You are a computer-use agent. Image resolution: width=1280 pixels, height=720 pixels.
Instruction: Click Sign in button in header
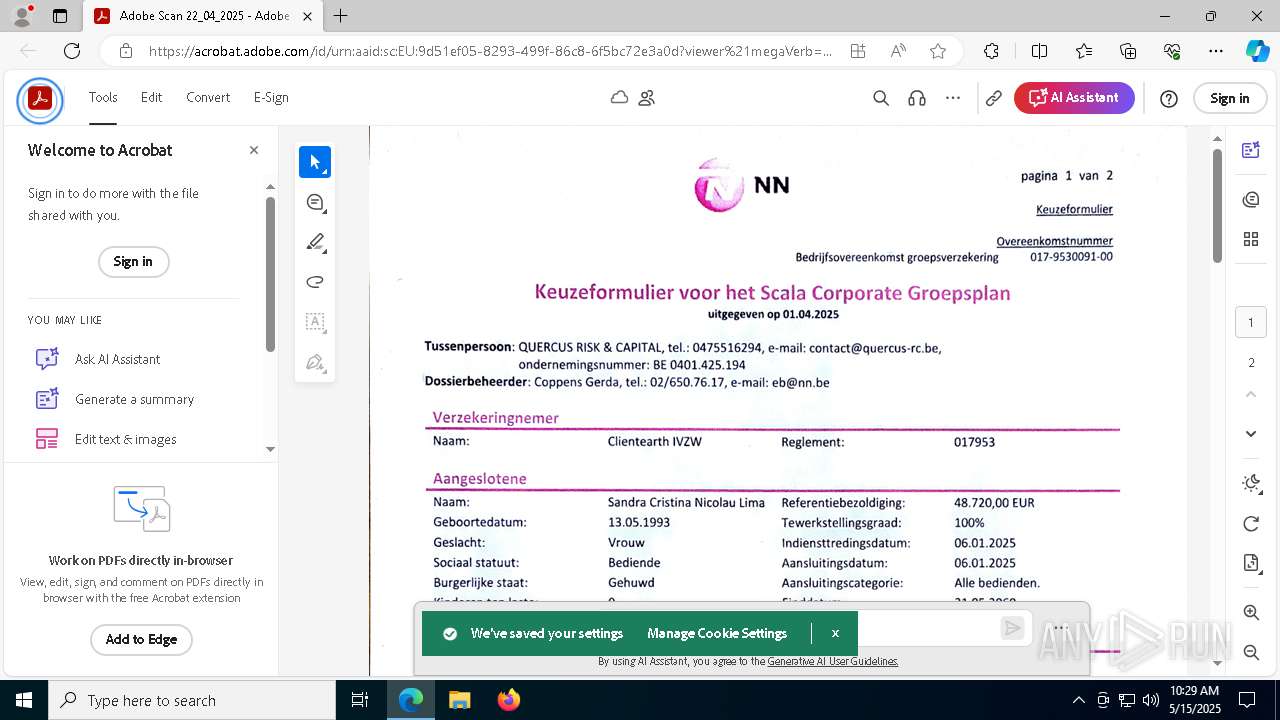coord(1229,98)
